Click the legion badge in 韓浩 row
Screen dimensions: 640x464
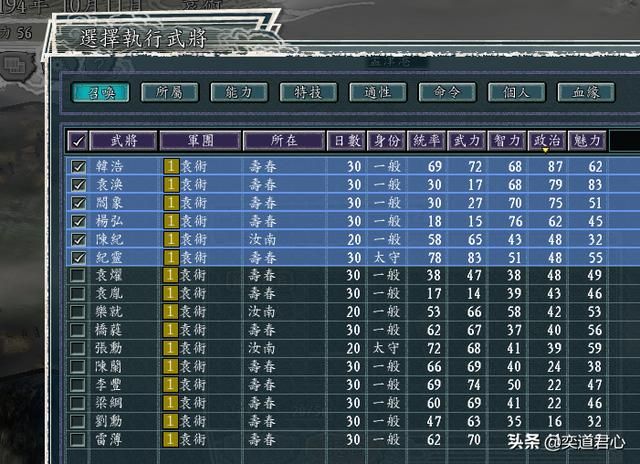point(171,166)
